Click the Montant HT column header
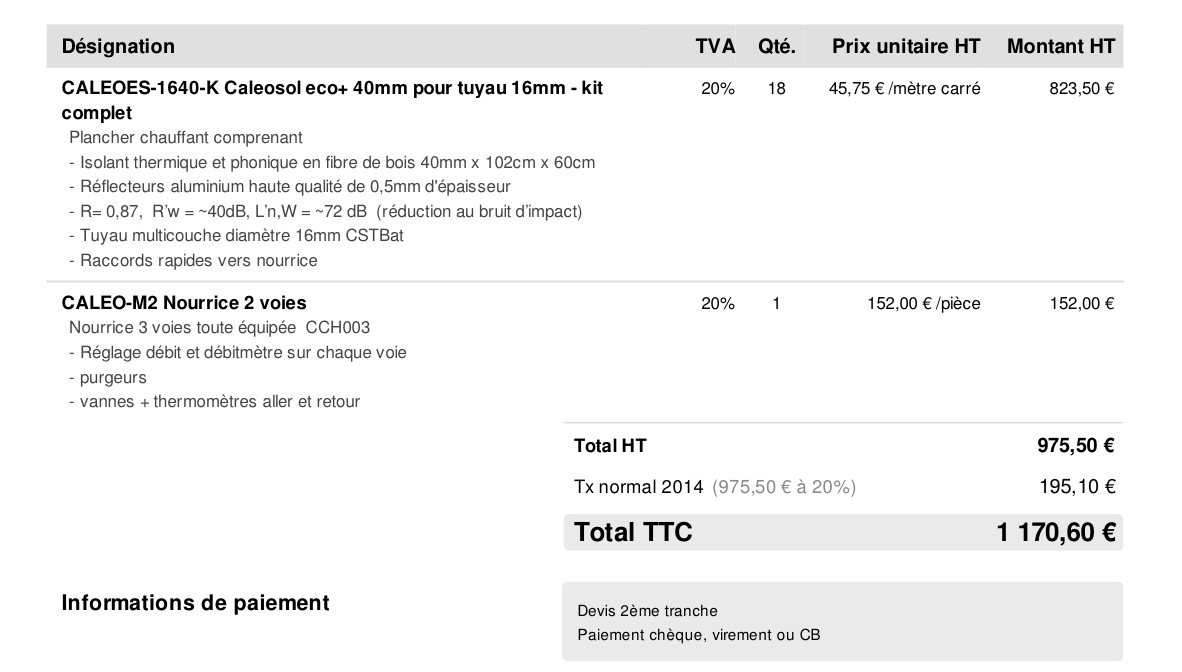Viewport: 1182px width, 672px height. click(x=1061, y=46)
